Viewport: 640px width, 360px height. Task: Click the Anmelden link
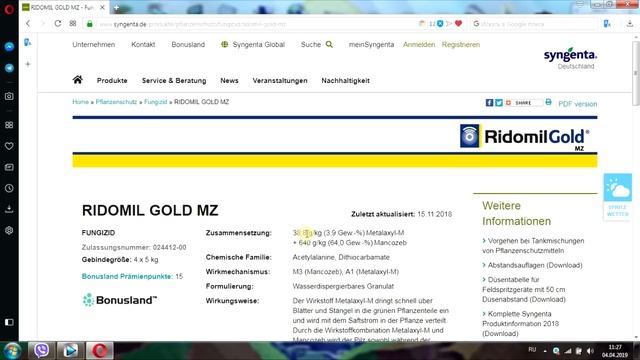419,44
